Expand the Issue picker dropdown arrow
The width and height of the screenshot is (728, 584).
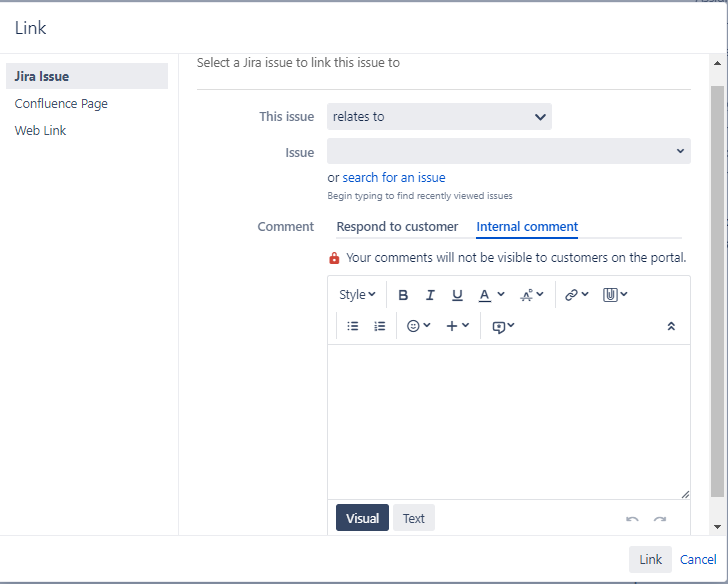coord(680,151)
